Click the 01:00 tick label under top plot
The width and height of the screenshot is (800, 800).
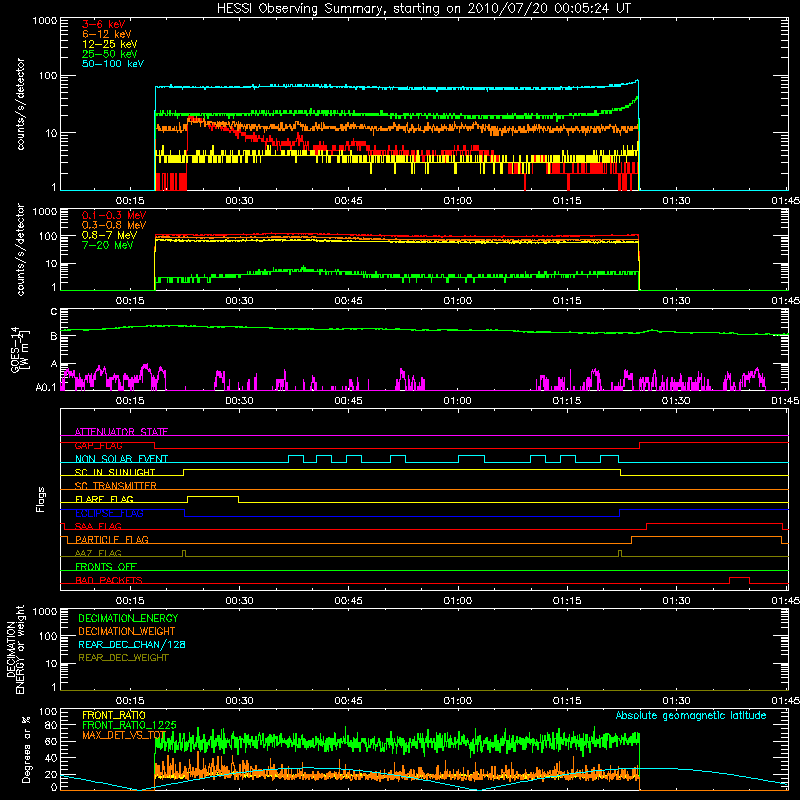(x=457, y=201)
